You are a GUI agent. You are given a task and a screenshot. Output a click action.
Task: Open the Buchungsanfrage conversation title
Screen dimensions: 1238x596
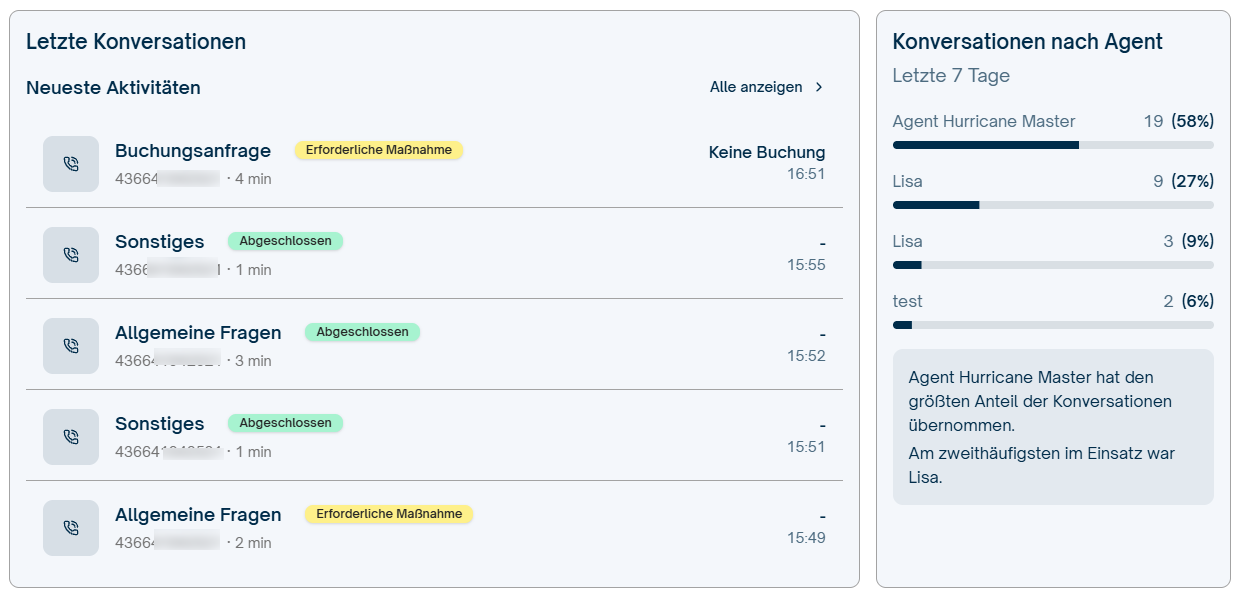pos(193,151)
